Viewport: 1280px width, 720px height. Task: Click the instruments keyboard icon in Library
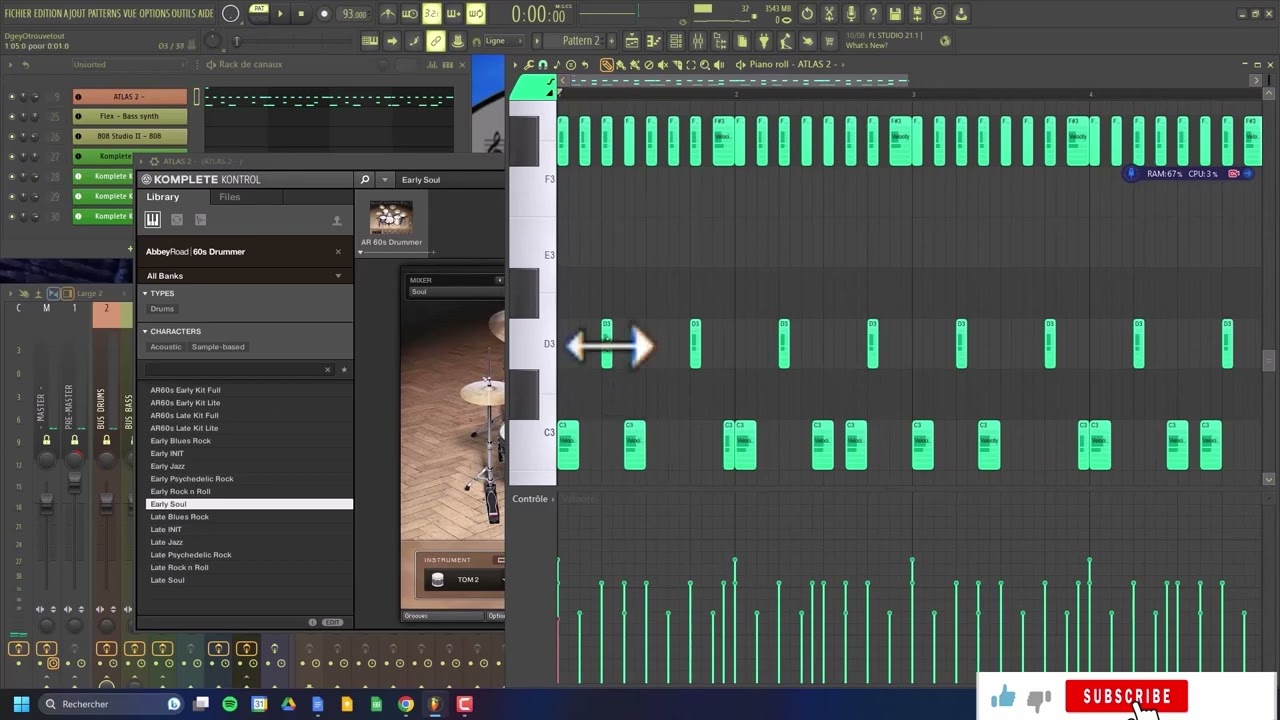click(153, 220)
